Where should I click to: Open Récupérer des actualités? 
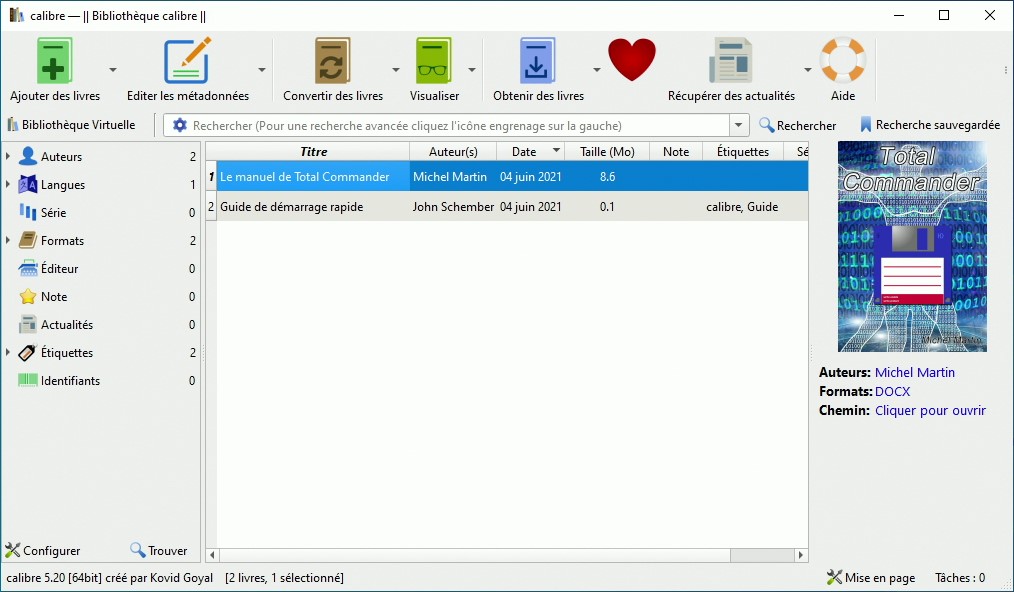tap(731, 62)
